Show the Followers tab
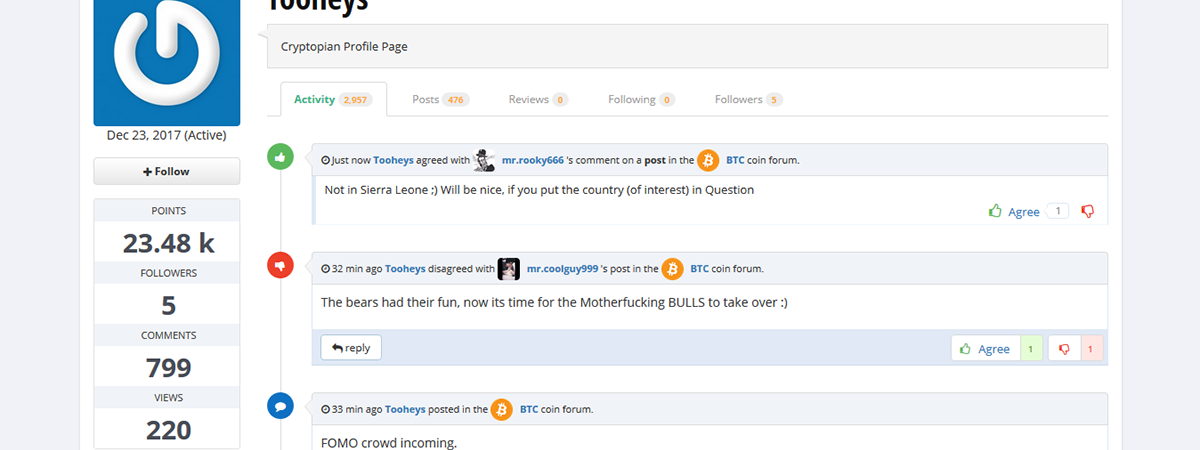Viewport: 1200px width, 450px height. tap(748, 99)
